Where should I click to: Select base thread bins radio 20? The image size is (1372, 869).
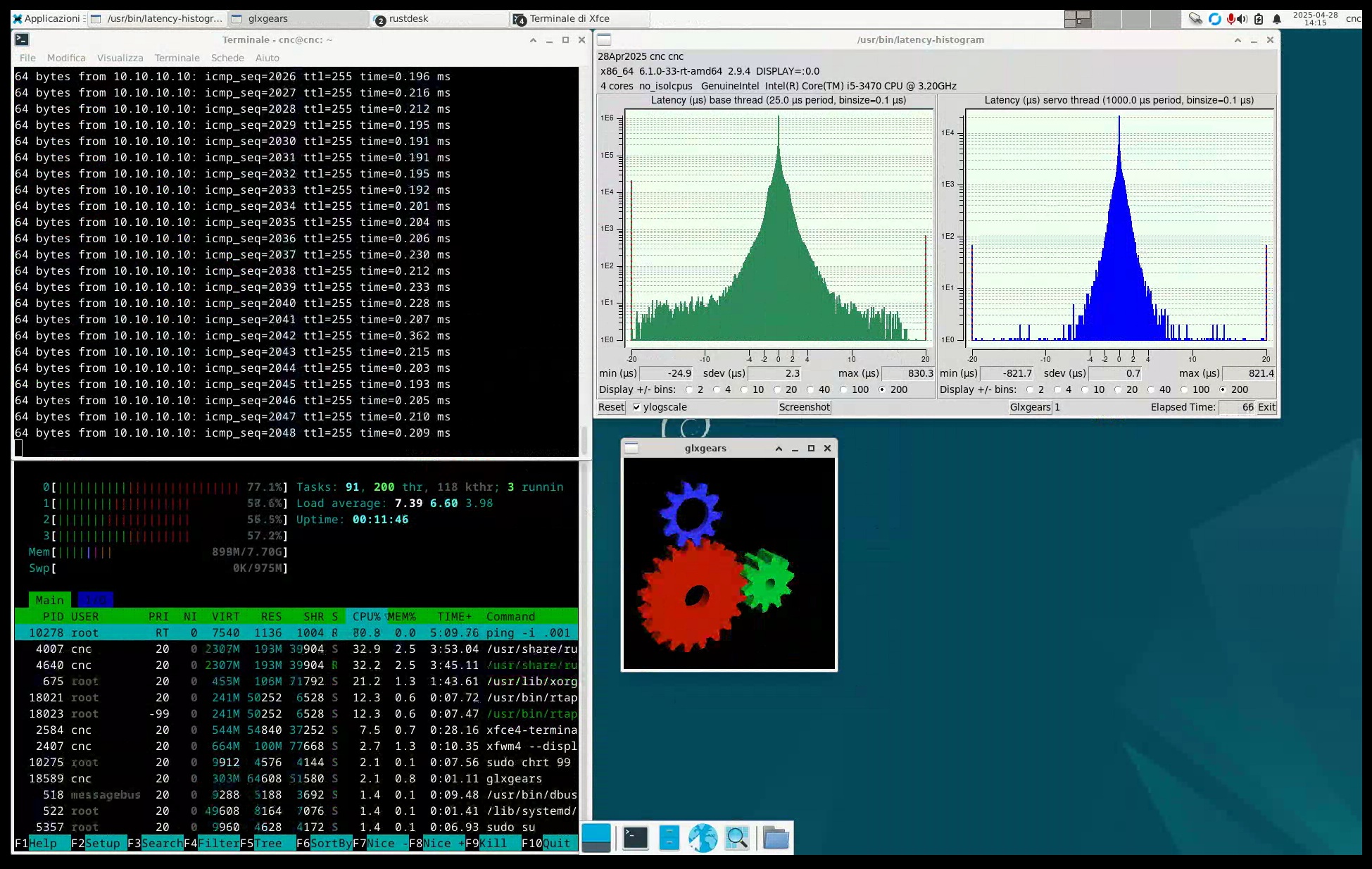[x=777, y=389]
